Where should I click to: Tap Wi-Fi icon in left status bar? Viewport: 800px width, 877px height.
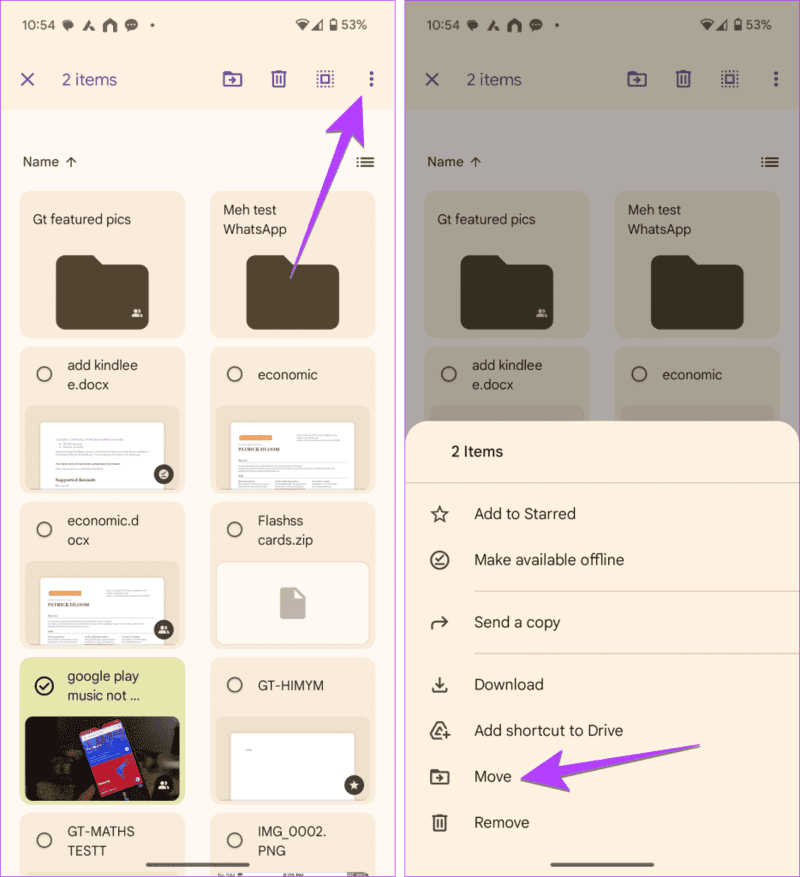pyautogui.click(x=302, y=25)
